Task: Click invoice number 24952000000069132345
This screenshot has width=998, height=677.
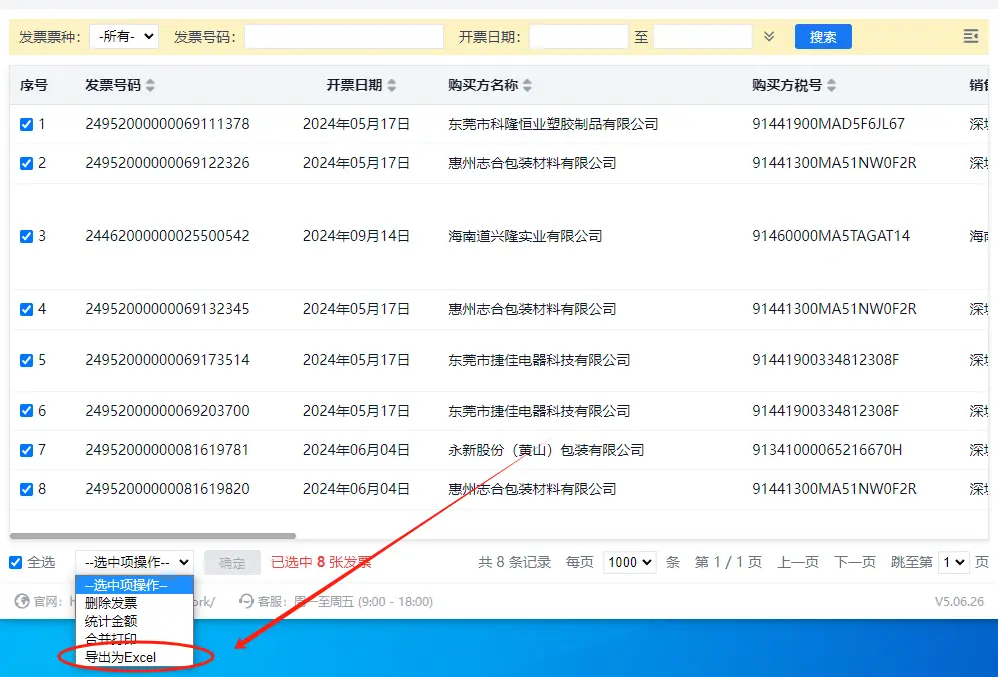Action: [x=167, y=310]
